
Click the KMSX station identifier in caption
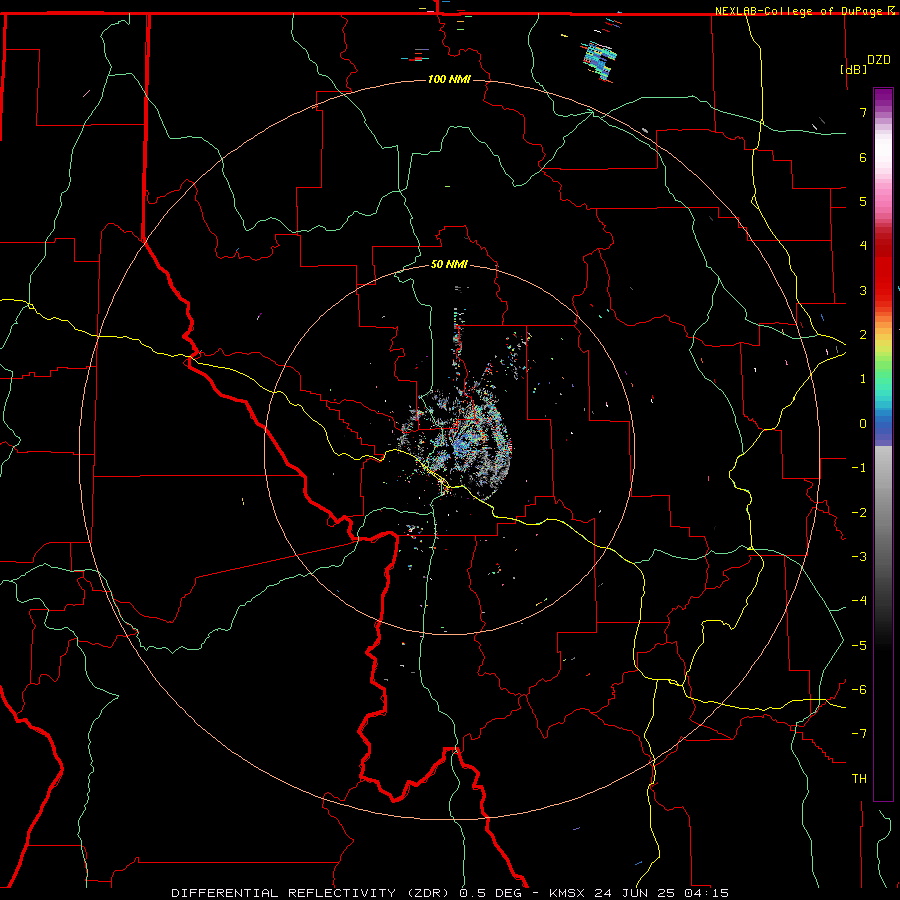pos(568,893)
